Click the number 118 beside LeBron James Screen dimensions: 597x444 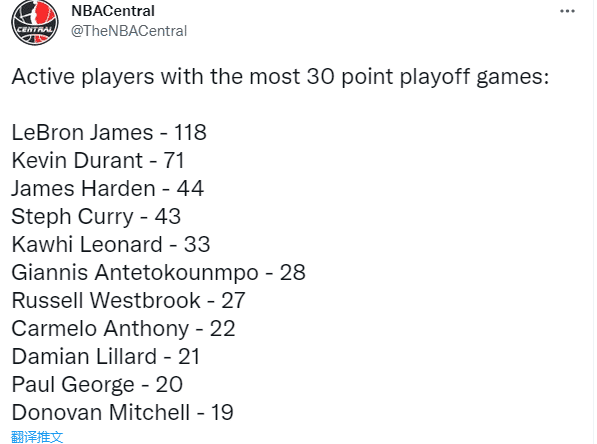190,133
